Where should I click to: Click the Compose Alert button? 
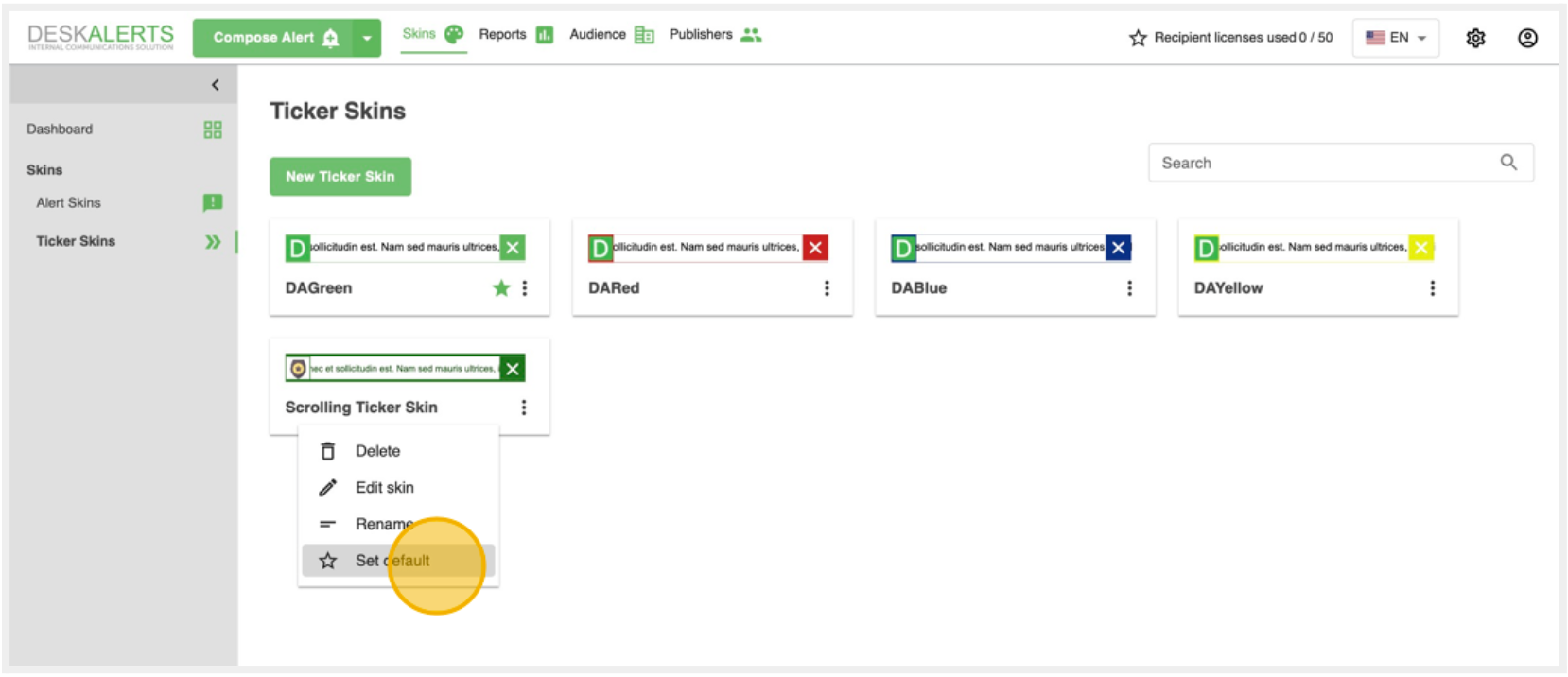273,38
